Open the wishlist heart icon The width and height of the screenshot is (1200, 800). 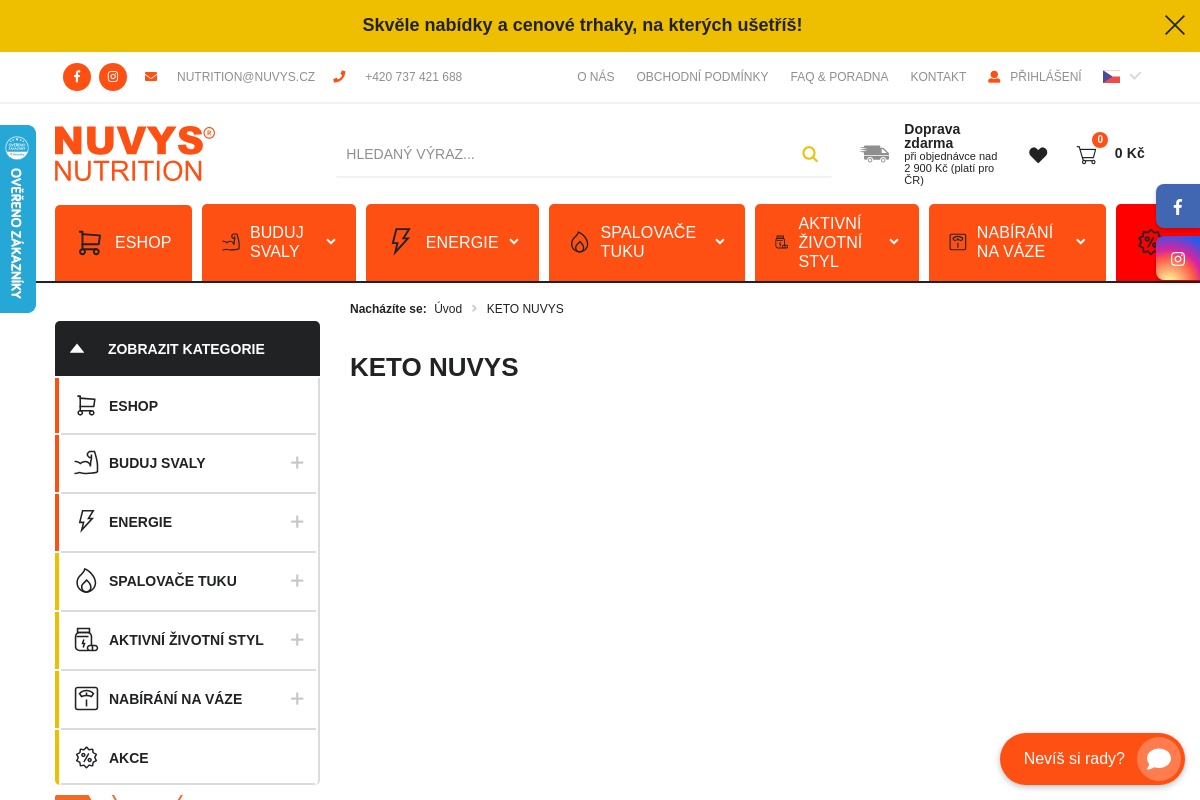(1038, 154)
